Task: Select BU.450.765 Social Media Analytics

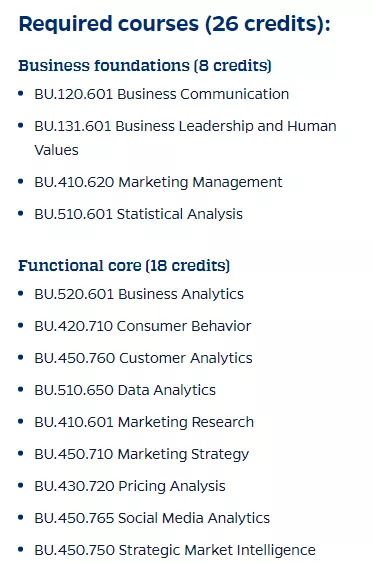Action: [152, 518]
